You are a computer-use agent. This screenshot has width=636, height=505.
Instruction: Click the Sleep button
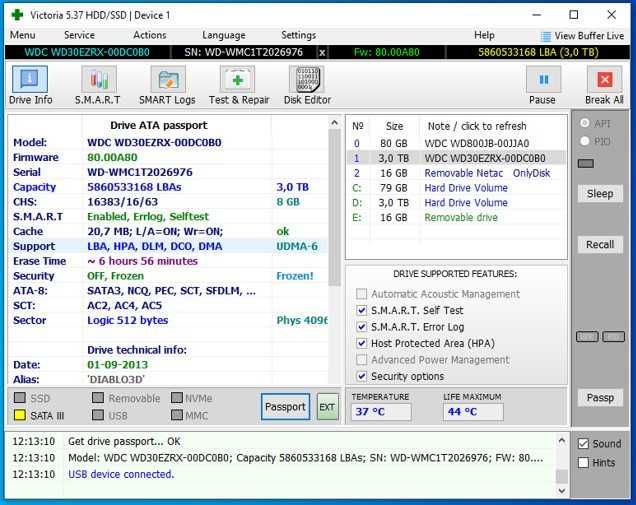tap(600, 193)
